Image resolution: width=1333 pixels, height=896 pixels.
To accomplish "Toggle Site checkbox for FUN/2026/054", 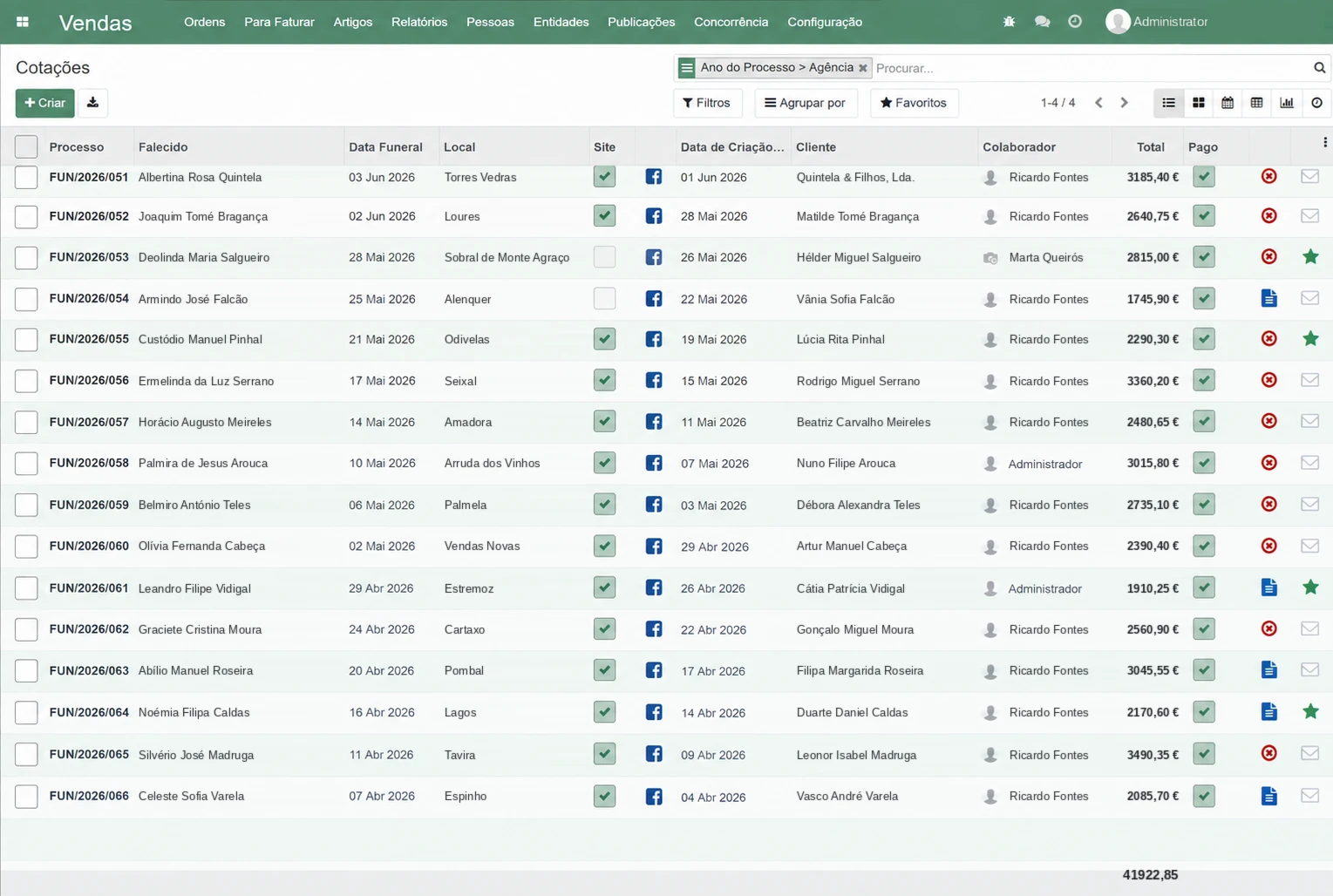I will (604, 299).
